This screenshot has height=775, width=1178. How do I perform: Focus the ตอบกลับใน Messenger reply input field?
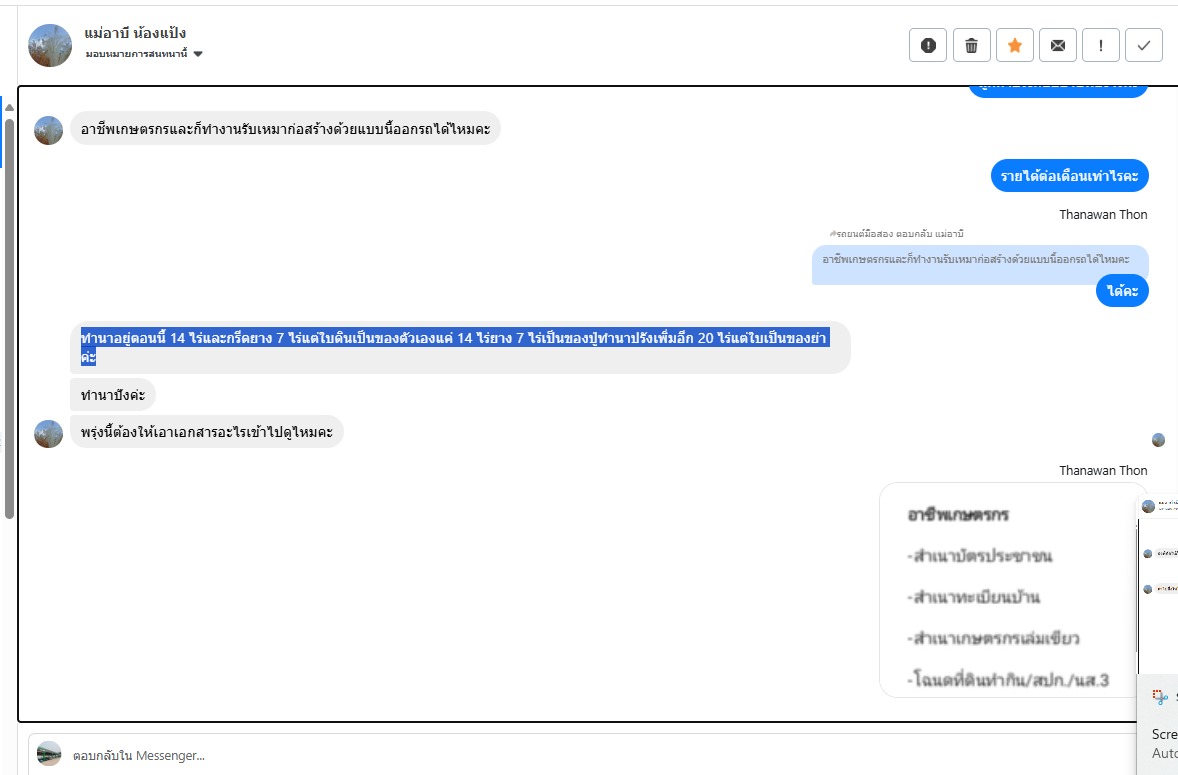click(582, 755)
